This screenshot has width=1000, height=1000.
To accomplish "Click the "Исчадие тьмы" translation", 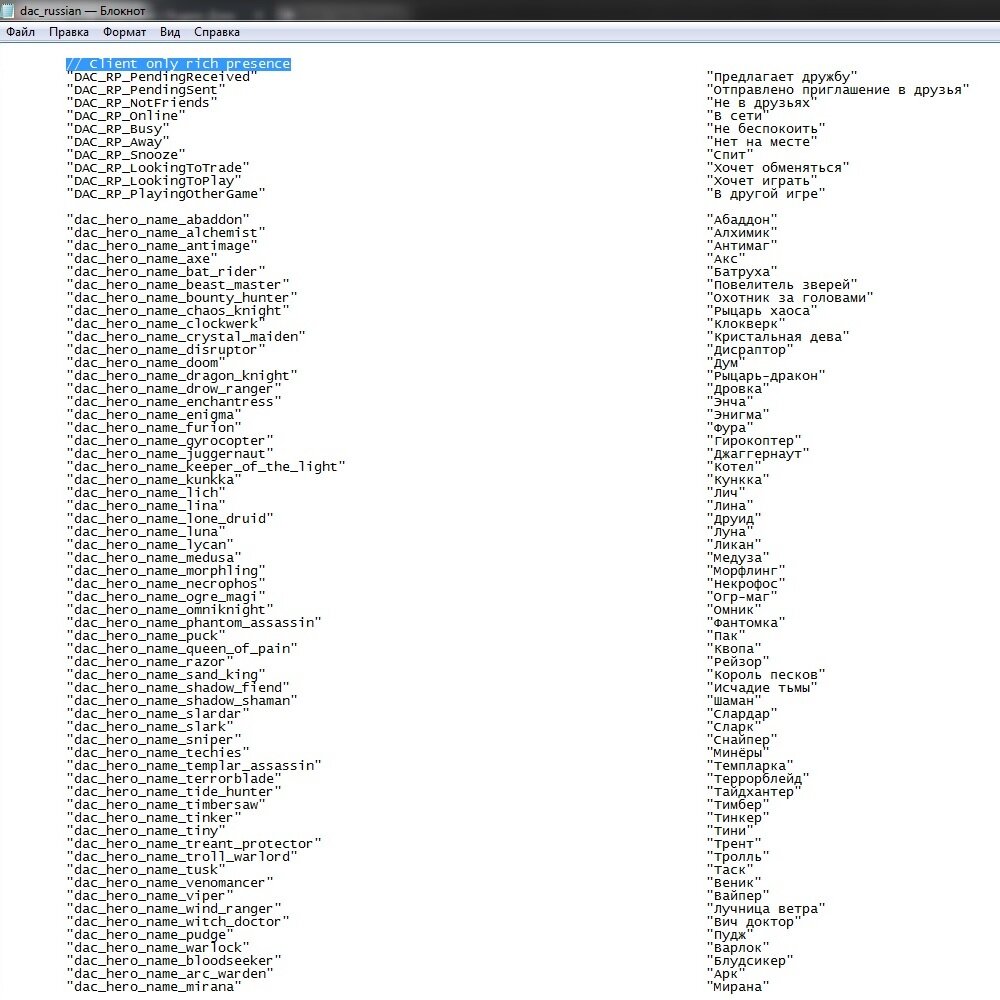I will point(761,688).
